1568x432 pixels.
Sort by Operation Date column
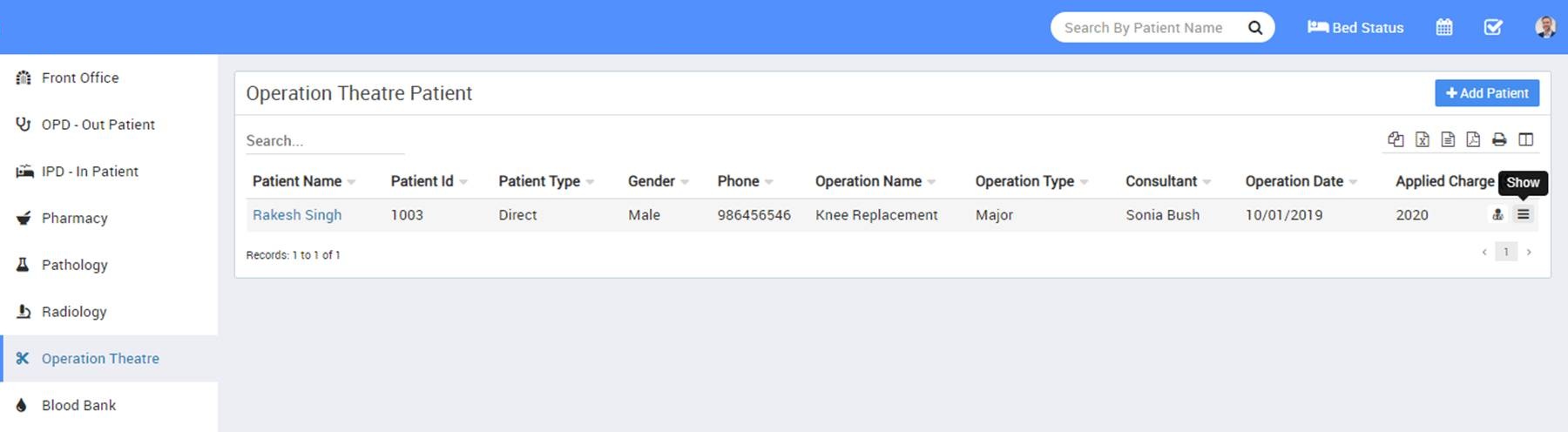coord(1294,181)
